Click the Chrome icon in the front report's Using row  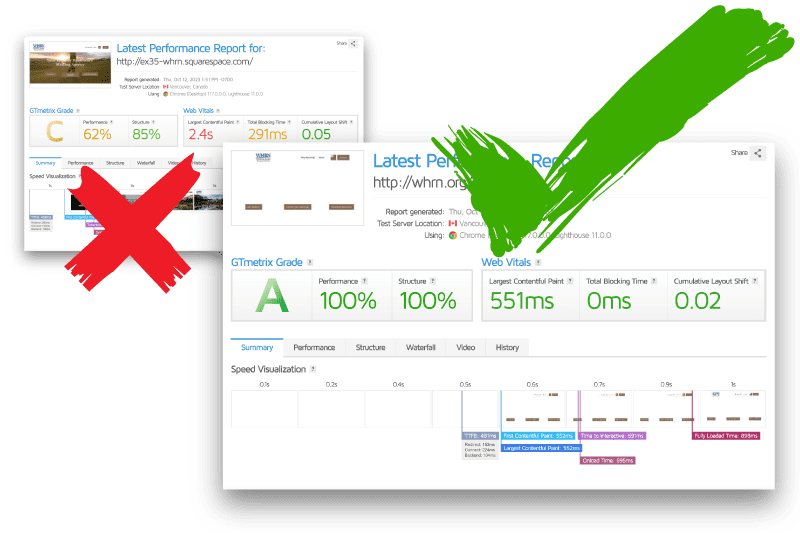pos(453,235)
